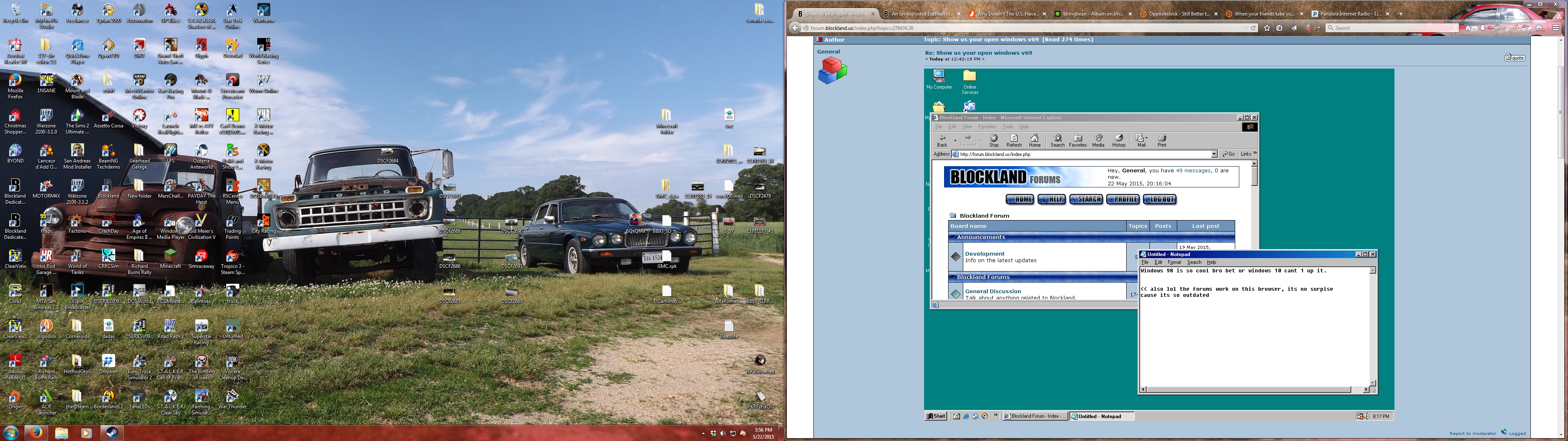Switch to the 'An un-exploded Luftwaffe' tab
This screenshot has height=441, width=1568.
(922, 13)
